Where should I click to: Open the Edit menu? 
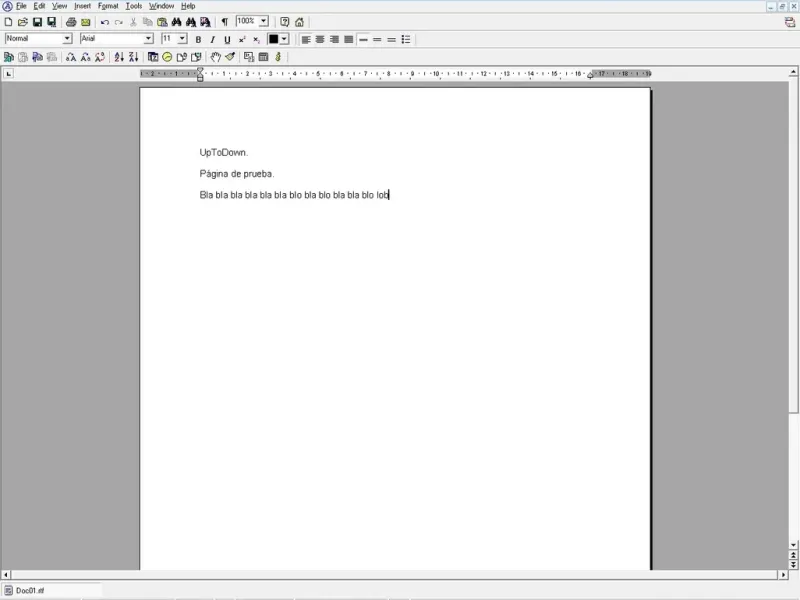tap(39, 6)
